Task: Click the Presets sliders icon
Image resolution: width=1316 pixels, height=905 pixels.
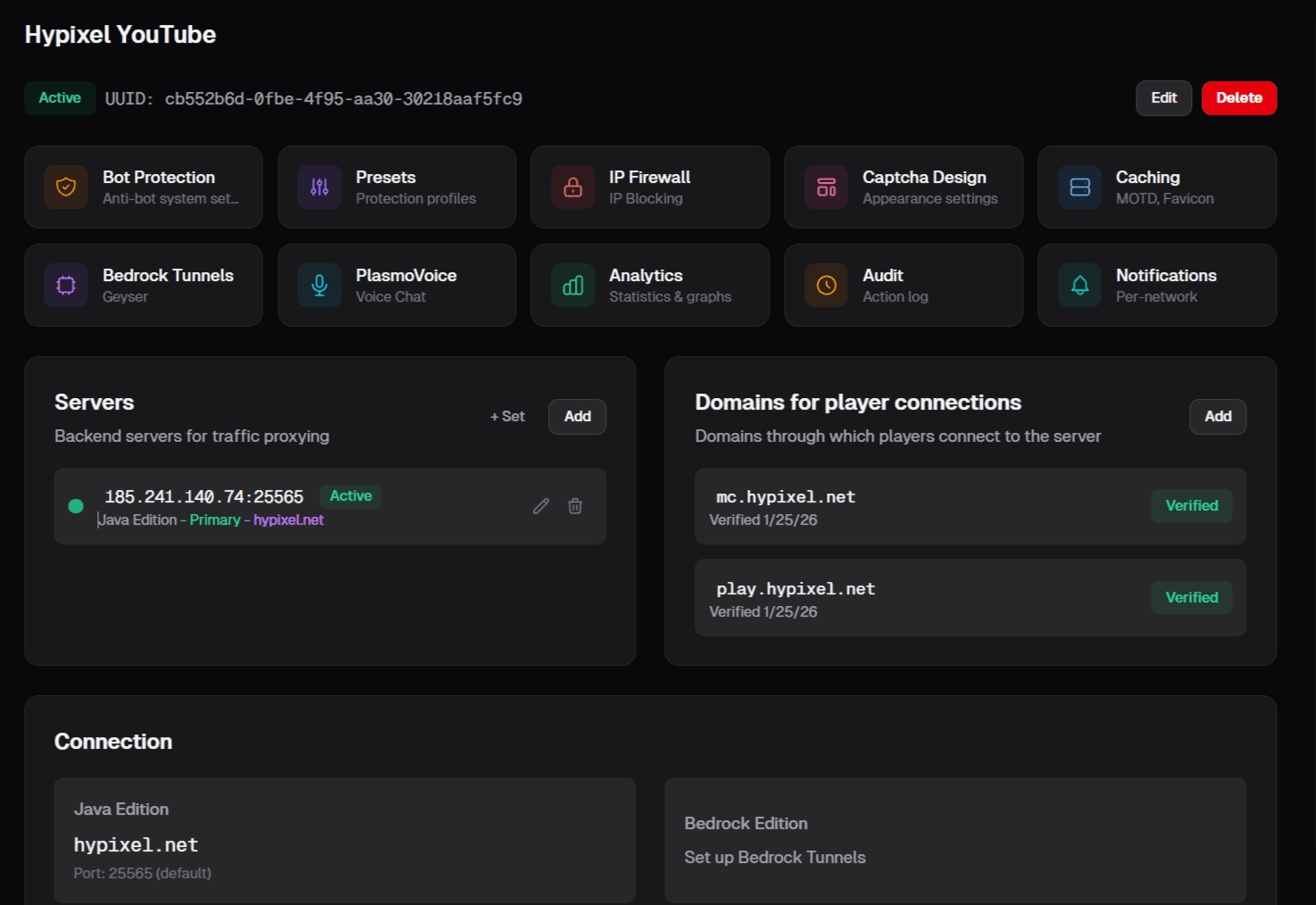Action: click(x=320, y=187)
